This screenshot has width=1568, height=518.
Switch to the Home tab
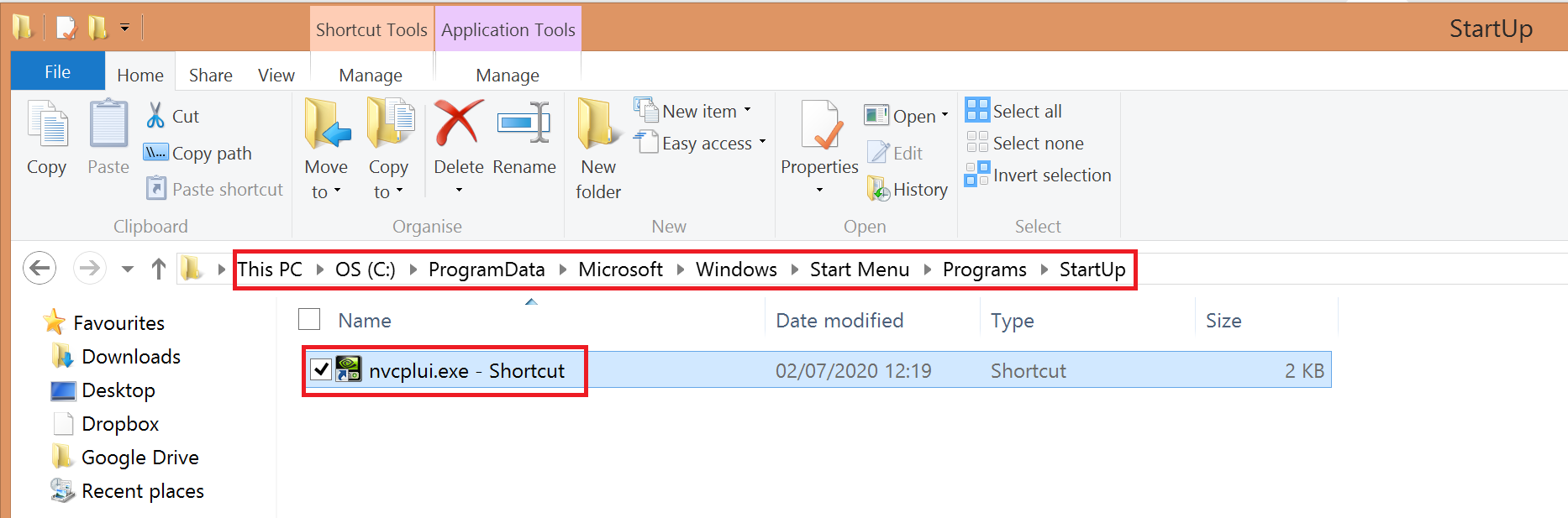pos(140,75)
